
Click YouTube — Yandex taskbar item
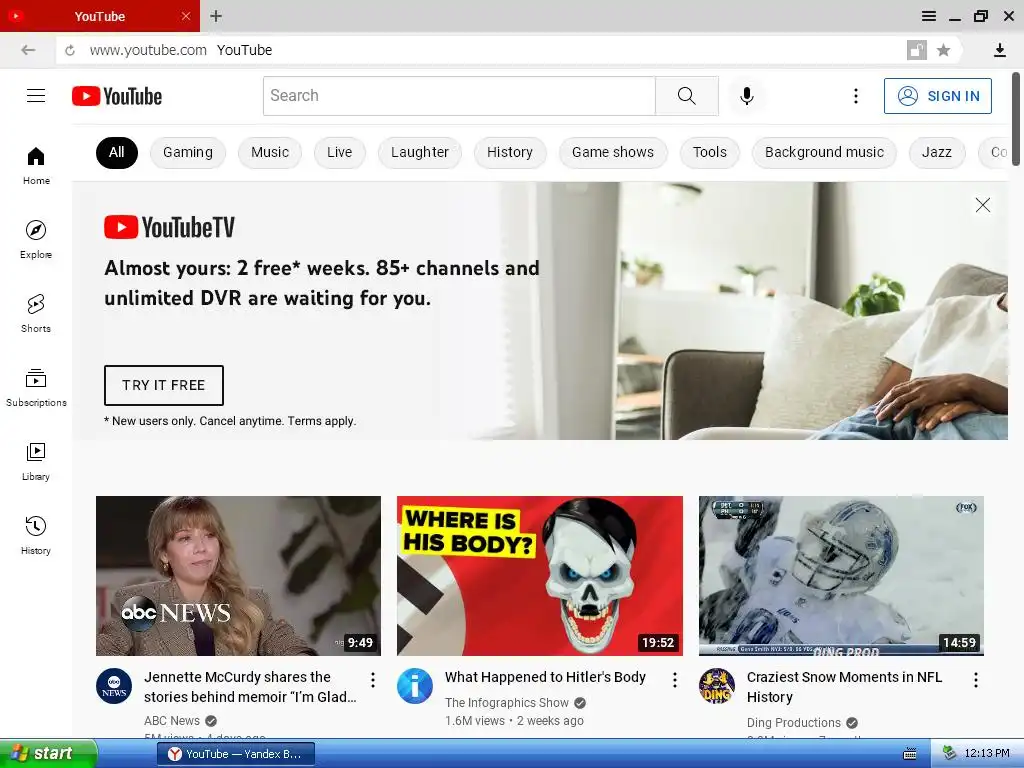(236, 754)
